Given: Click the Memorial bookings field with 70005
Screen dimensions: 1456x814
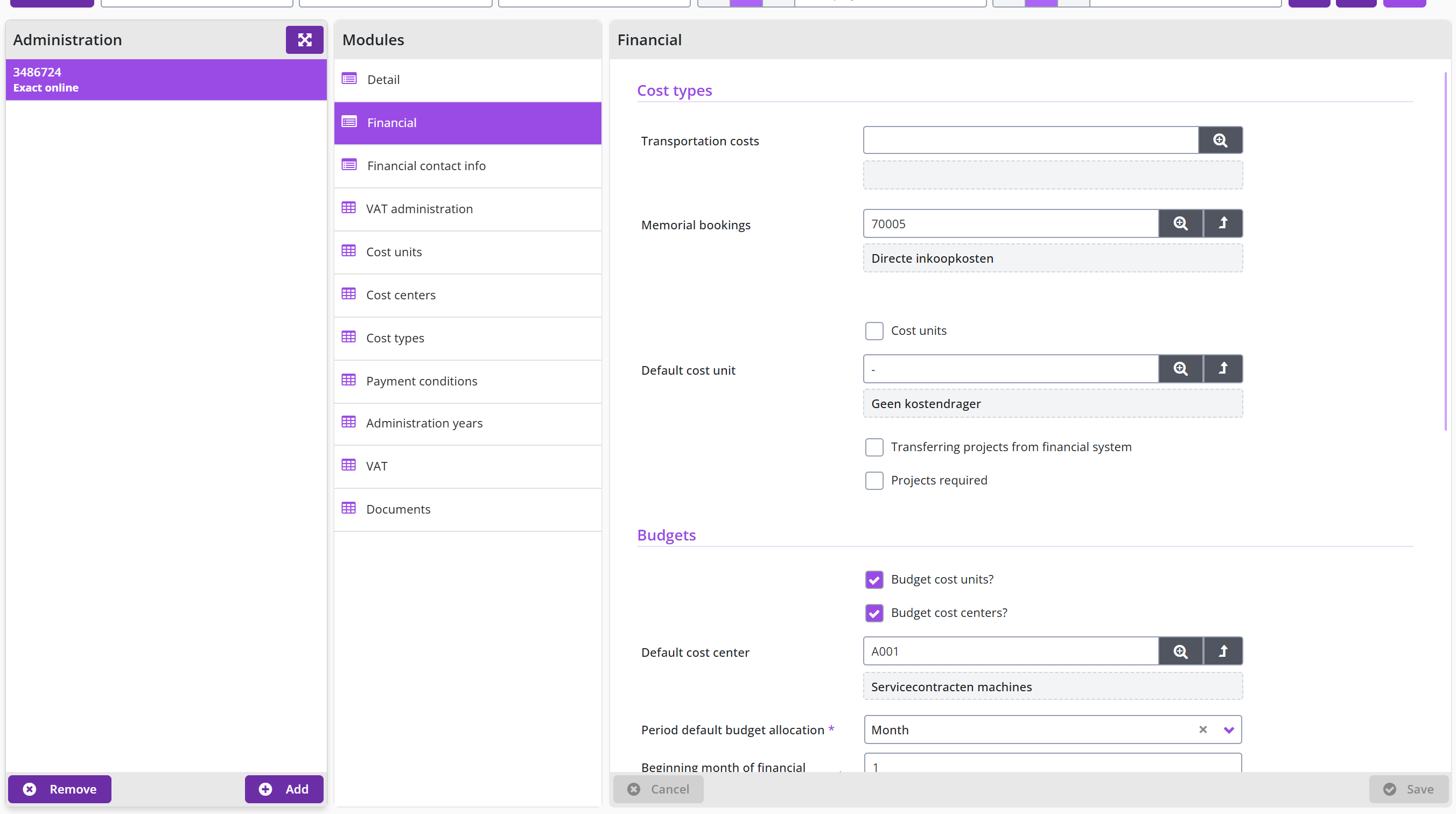Looking at the screenshot, I should click(x=1011, y=223).
